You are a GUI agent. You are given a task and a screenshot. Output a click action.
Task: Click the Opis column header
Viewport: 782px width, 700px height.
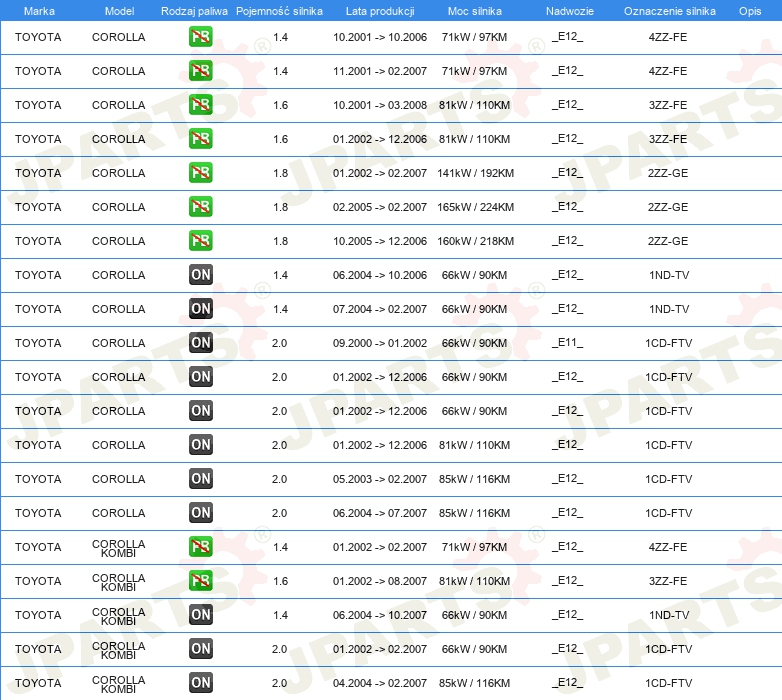click(x=750, y=11)
